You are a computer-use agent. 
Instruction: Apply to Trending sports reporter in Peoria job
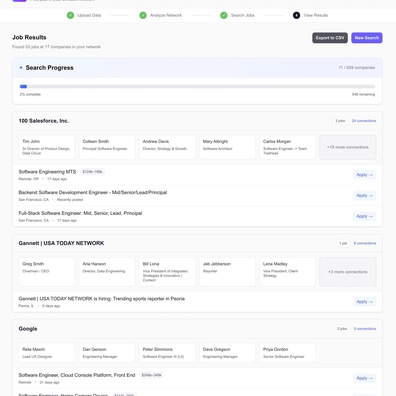[364, 302]
